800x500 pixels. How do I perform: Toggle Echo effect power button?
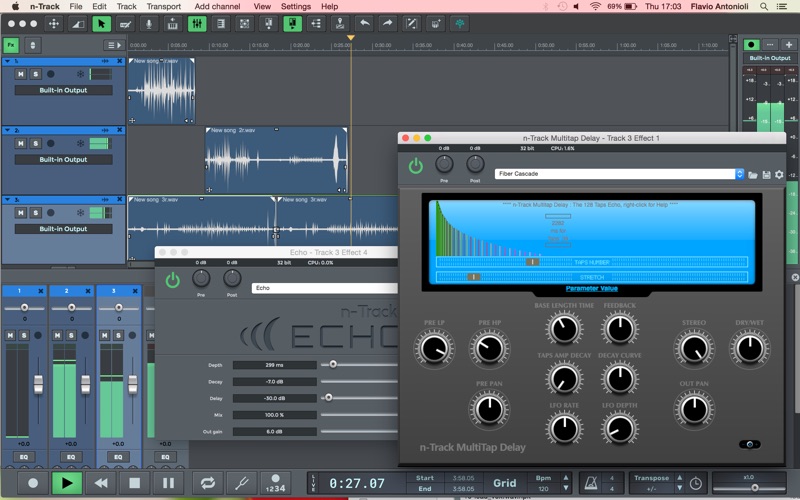click(x=173, y=281)
